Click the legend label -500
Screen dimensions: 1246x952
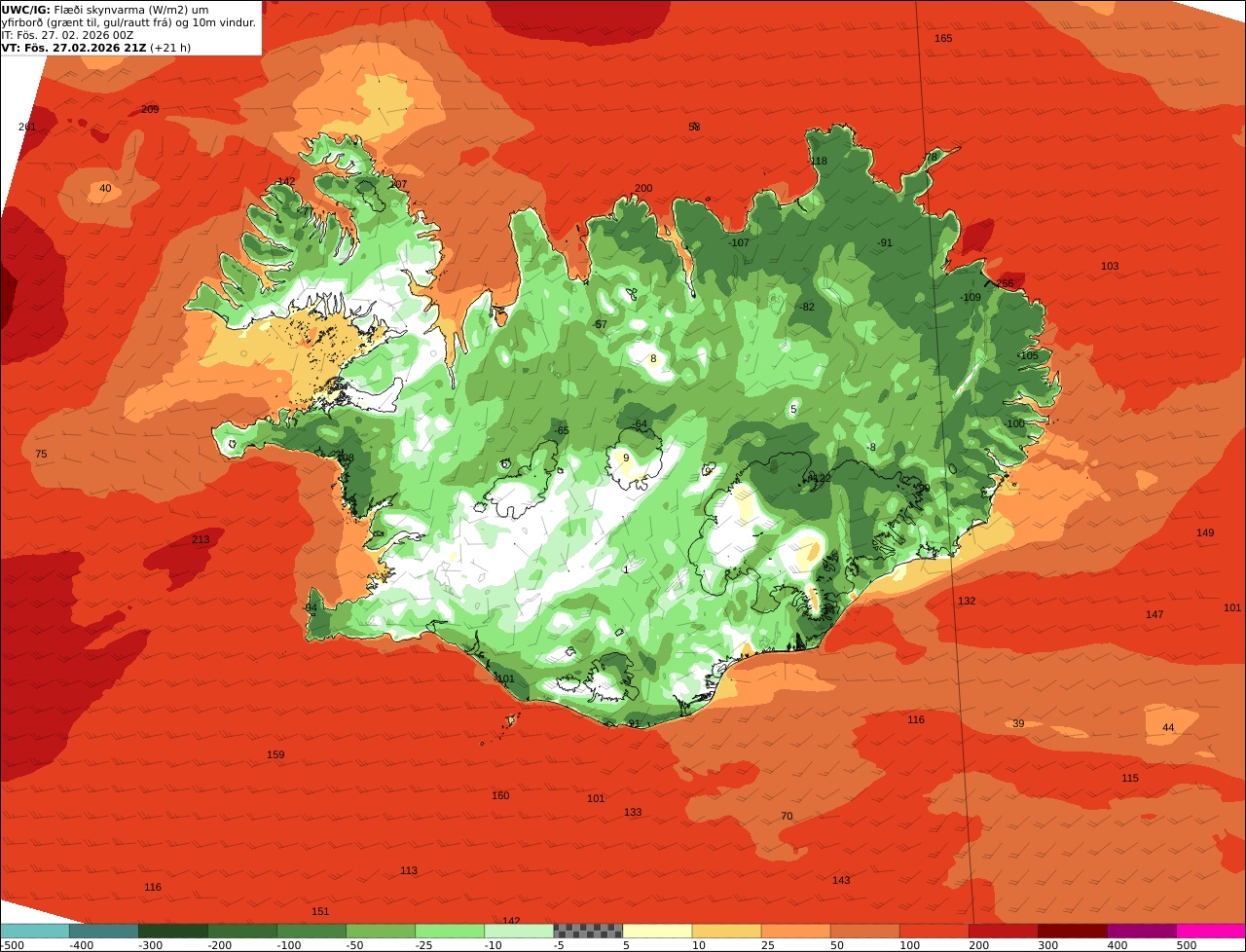12,945
